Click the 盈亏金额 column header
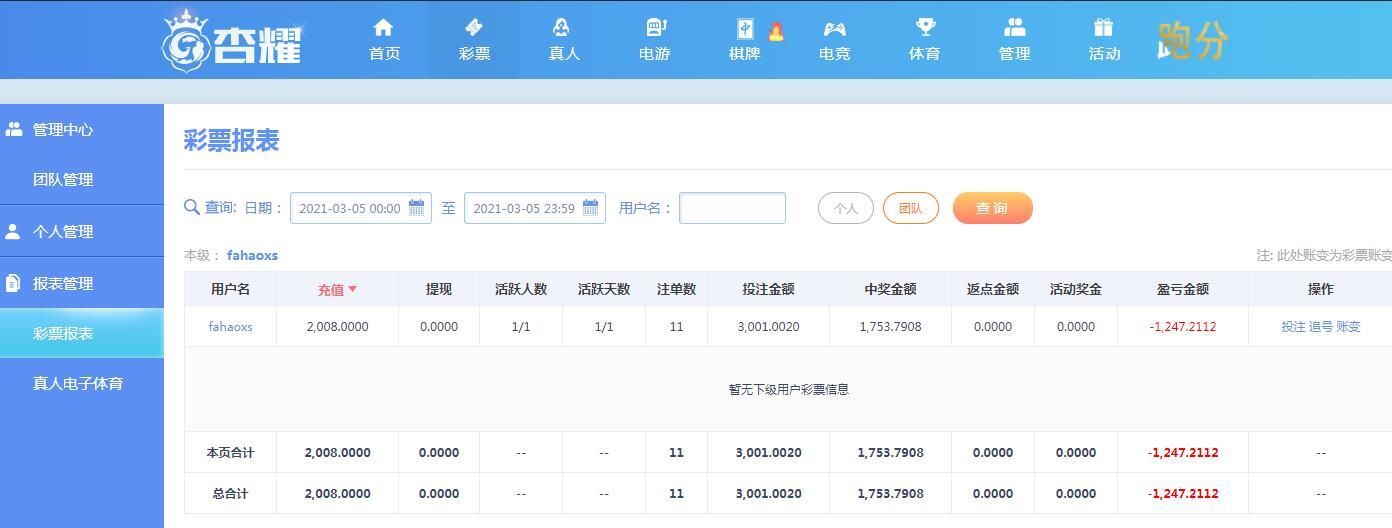This screenshot has height=528, width=1392. click(1182, 289)
